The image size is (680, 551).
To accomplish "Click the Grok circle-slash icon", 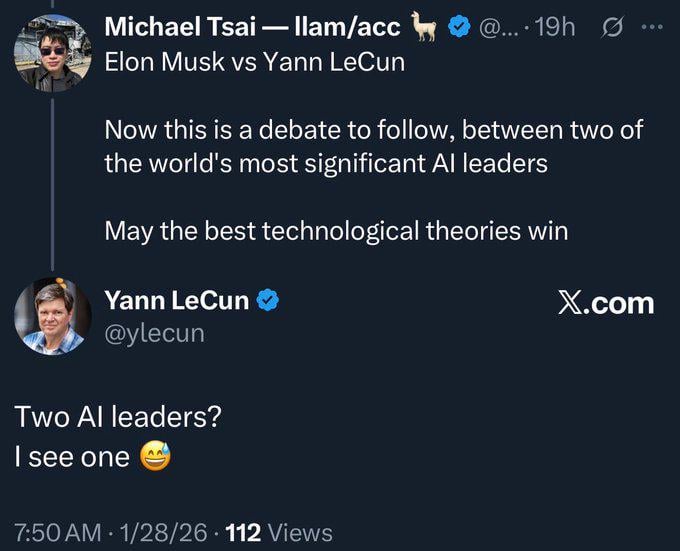I will tap(610, 27).
